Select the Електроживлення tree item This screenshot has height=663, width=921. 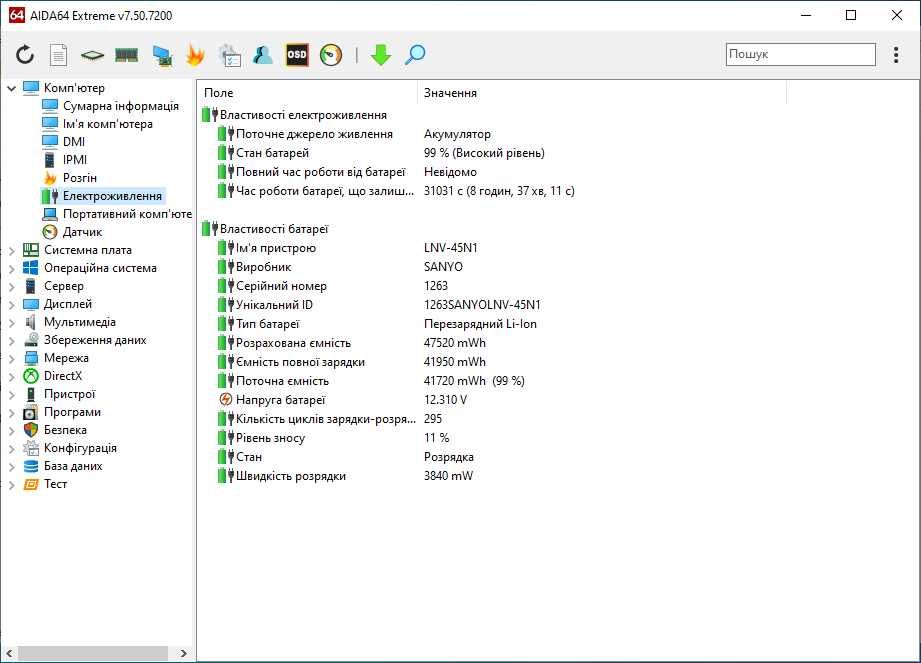[112, 196]
